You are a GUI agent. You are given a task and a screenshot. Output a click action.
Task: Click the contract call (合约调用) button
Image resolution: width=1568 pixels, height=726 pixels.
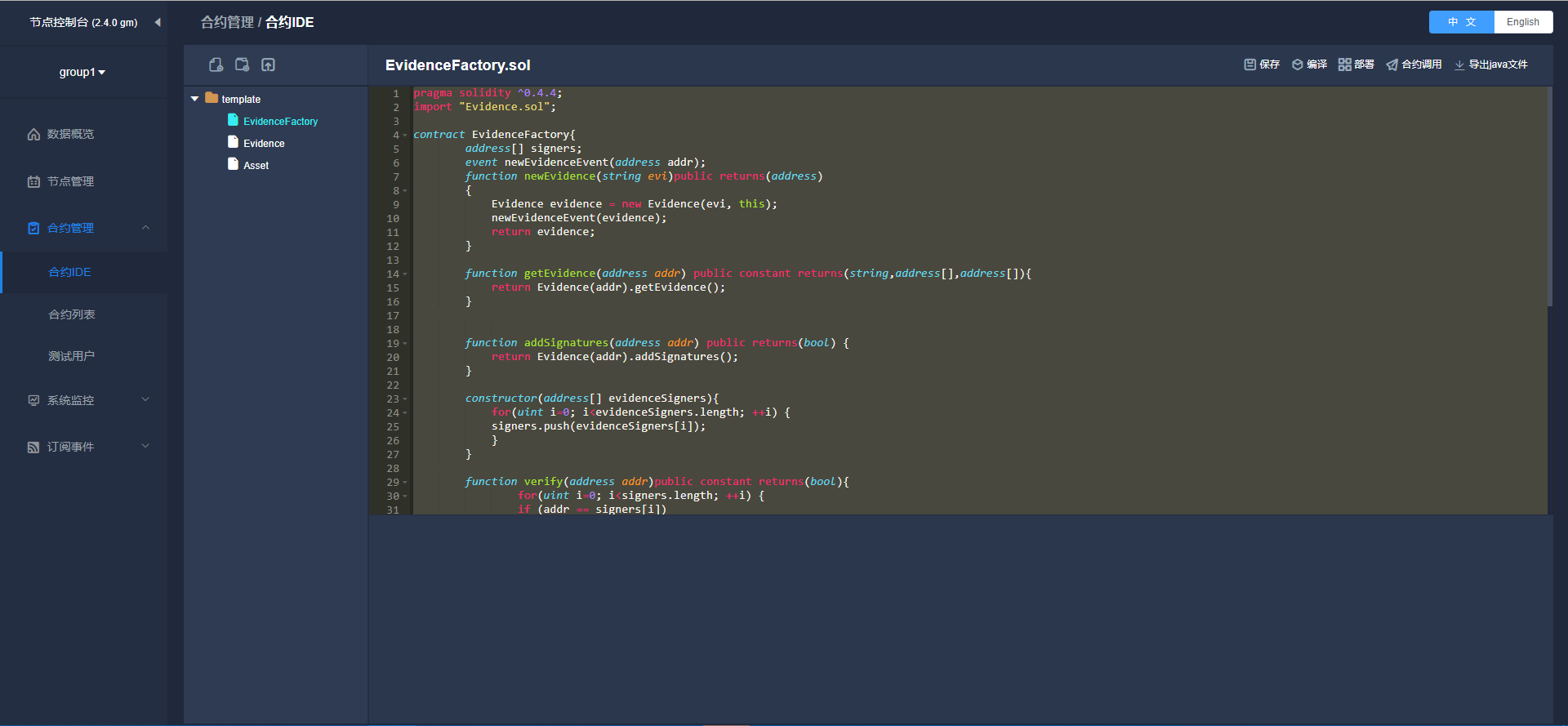pyautogui.click(x=1414, y=65)
